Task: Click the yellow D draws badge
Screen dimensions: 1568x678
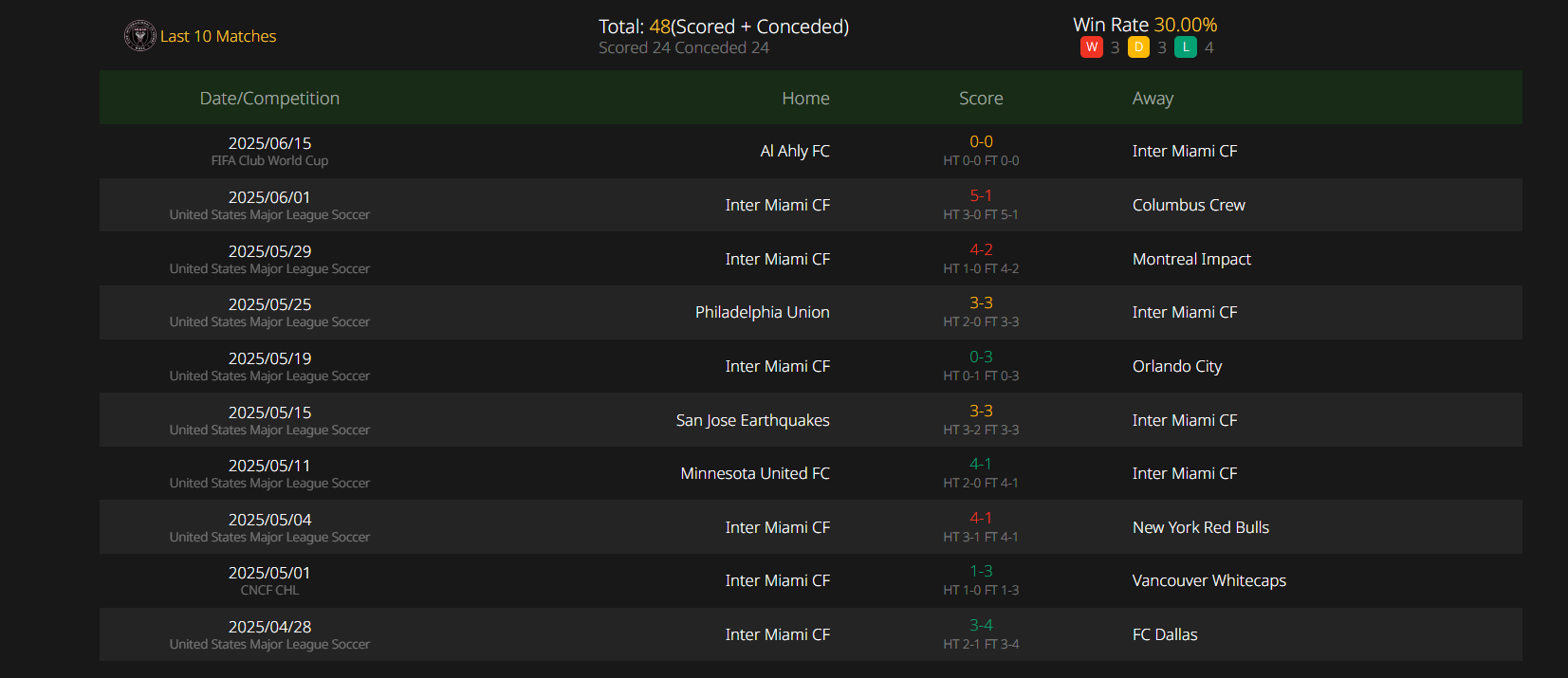Action: click(1139, 47)
